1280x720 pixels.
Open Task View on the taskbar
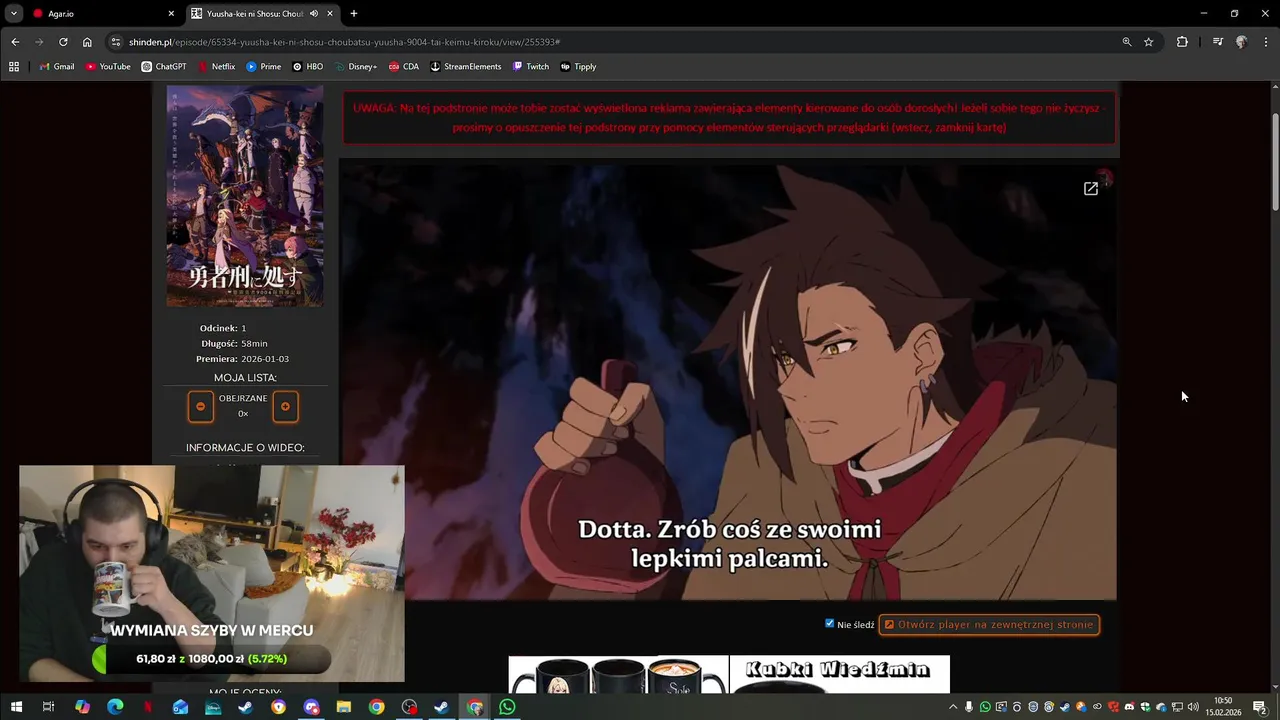tap(48, 707)
